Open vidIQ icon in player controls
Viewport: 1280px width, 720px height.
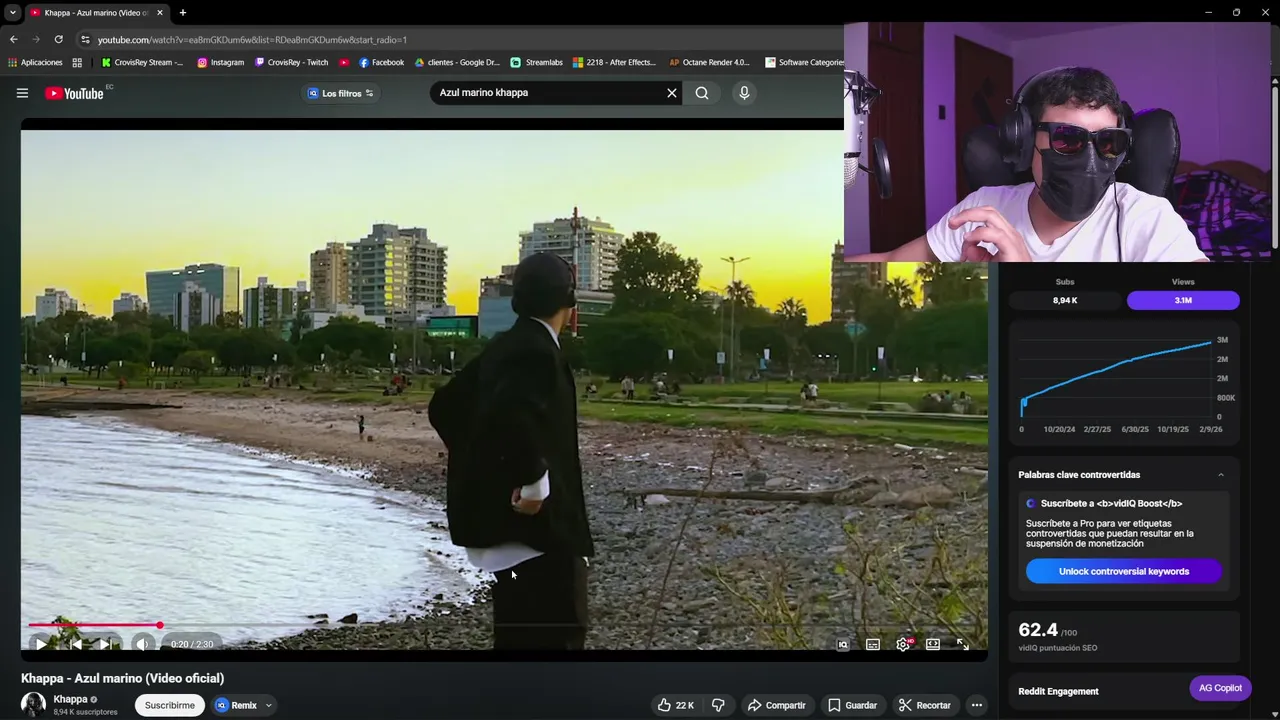tap(843, 645)
